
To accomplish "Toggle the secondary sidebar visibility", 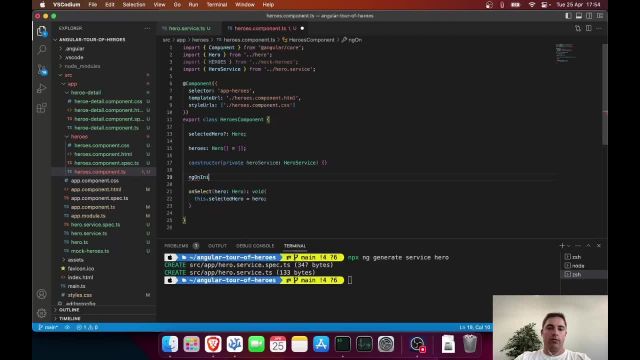I will (x=589, y=16).
